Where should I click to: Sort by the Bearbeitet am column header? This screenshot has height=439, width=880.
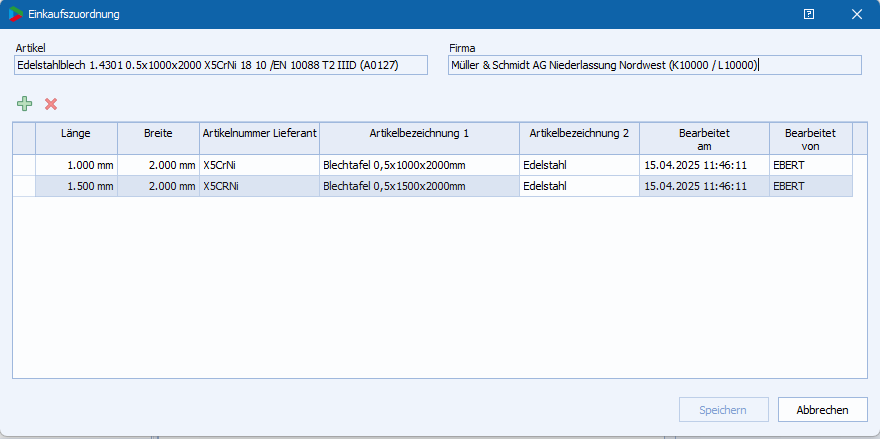pos(704,138)
